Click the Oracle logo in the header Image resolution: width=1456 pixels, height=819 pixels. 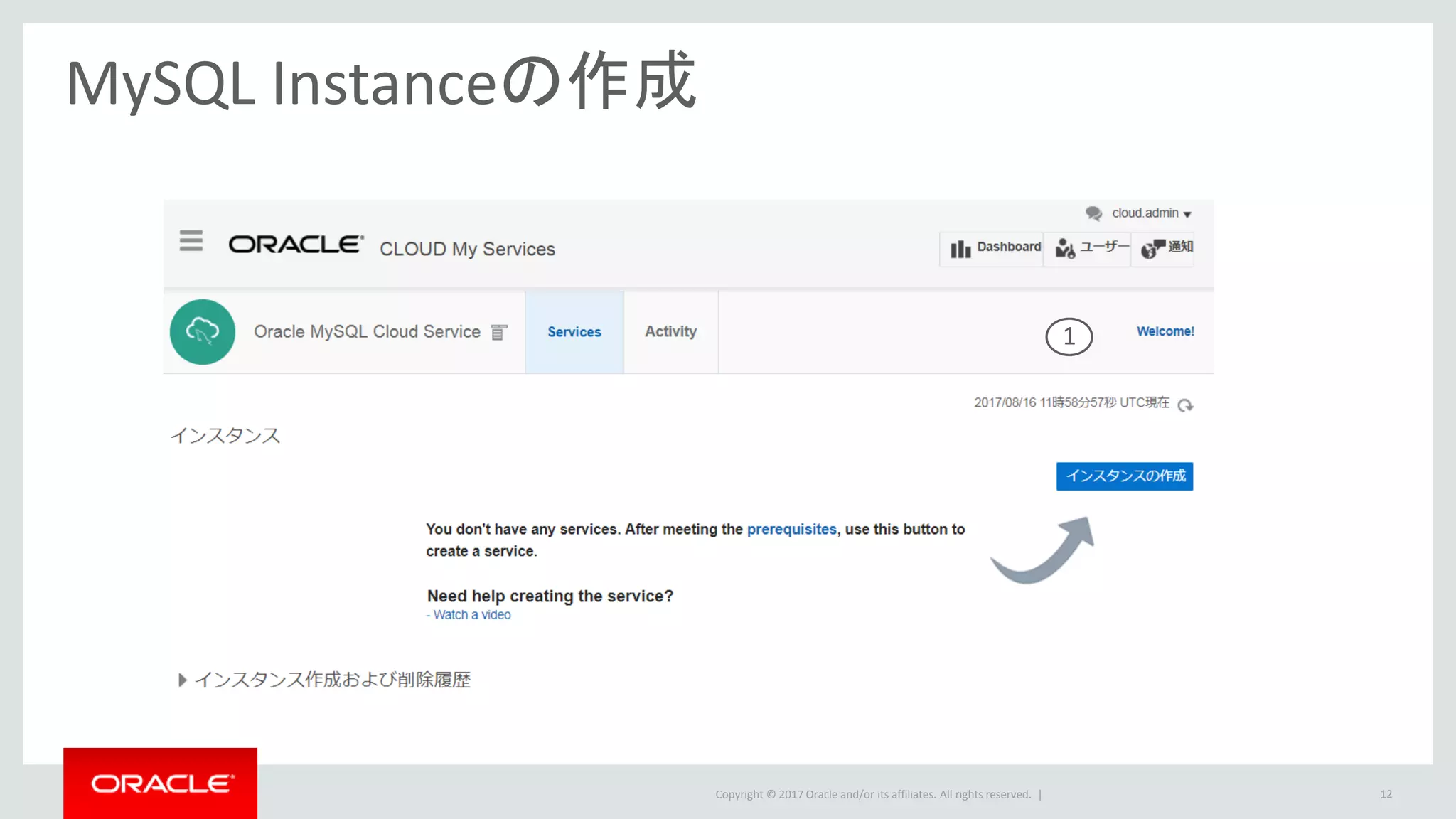pyautogui.click(x=296, y=245)
